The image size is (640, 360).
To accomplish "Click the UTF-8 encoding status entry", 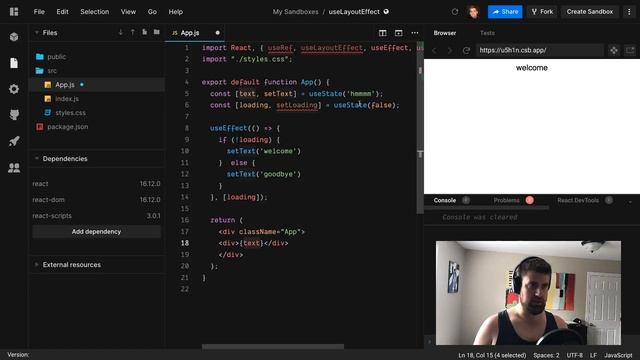I will pyautogui.click(x=575, y=355).
